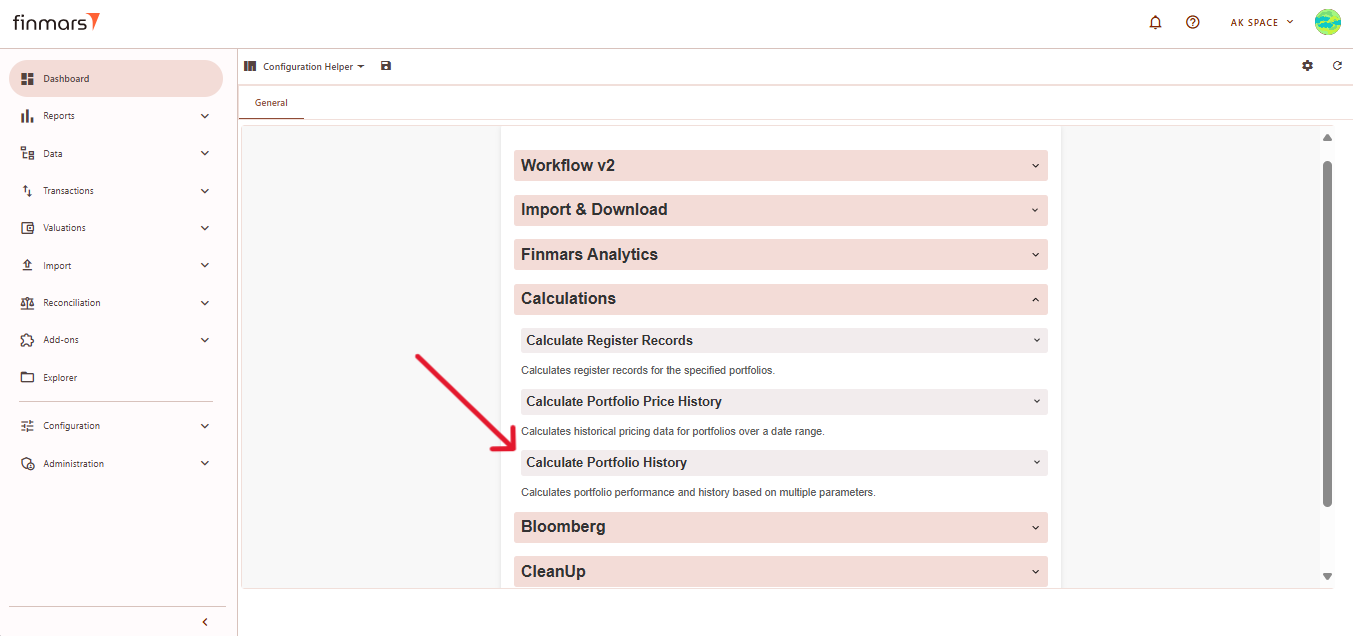Click the Finmars logo
This screenshot has width=1353, height=636.
(x=56, y=22)
